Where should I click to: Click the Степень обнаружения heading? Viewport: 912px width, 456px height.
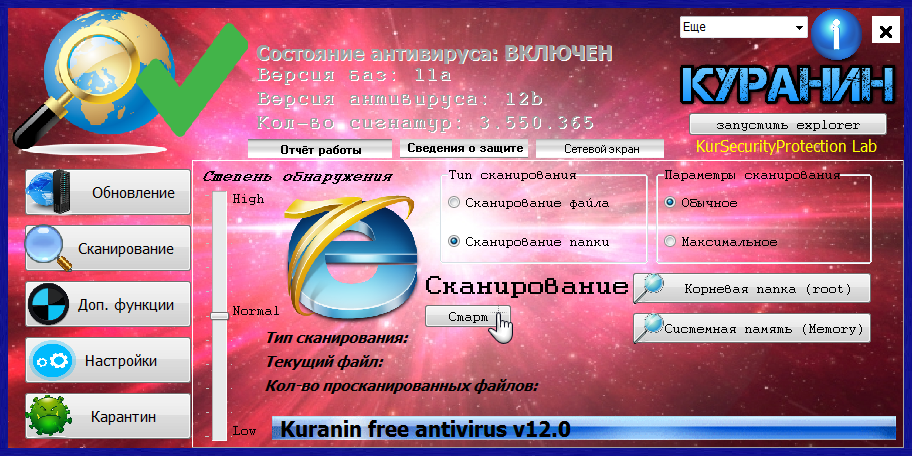tap(297, 177)
